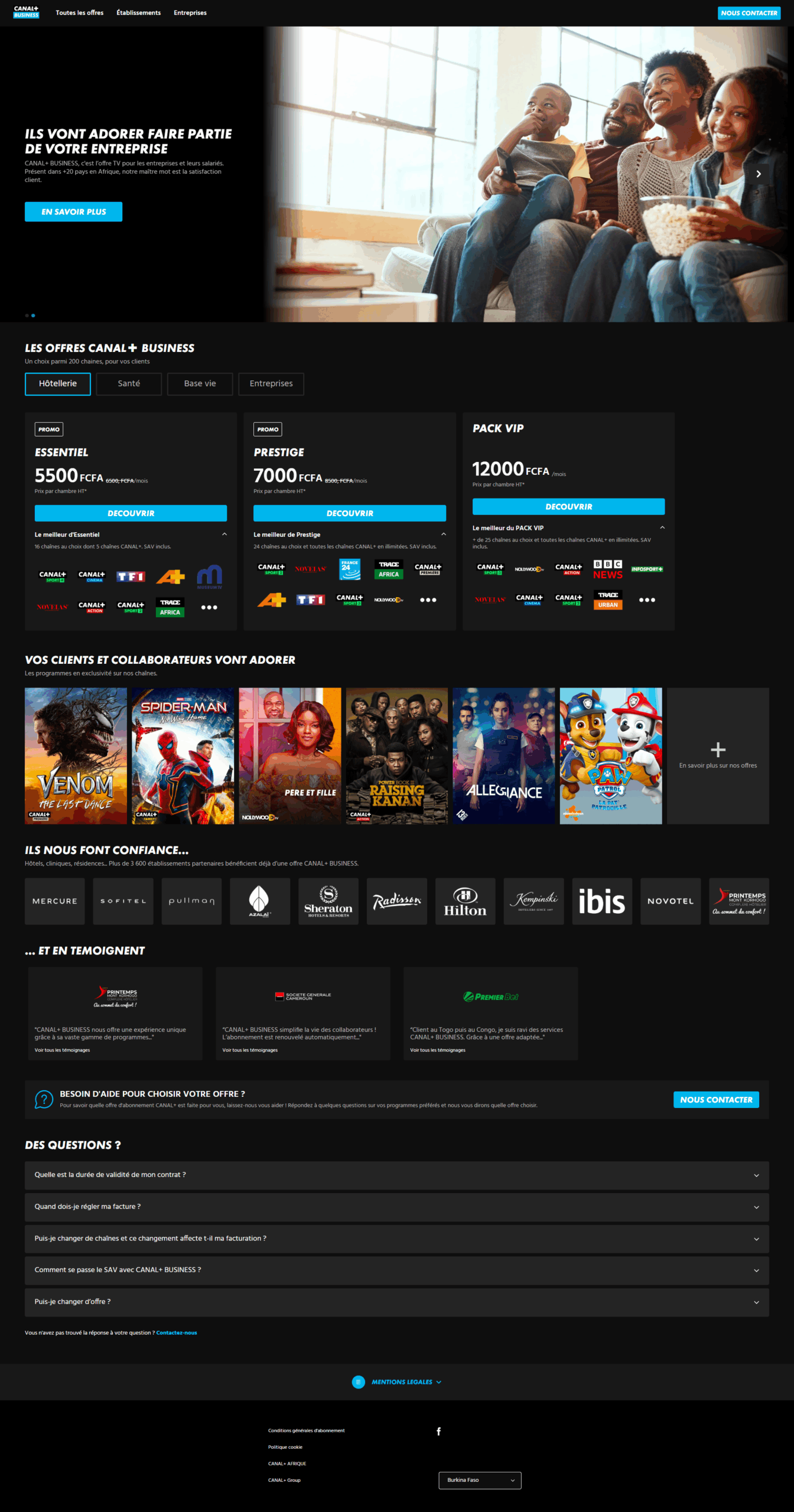Select the Entreprises offers tab
Image resolution: width=794 pixels, height=1512 pixels.
(271, 384)
